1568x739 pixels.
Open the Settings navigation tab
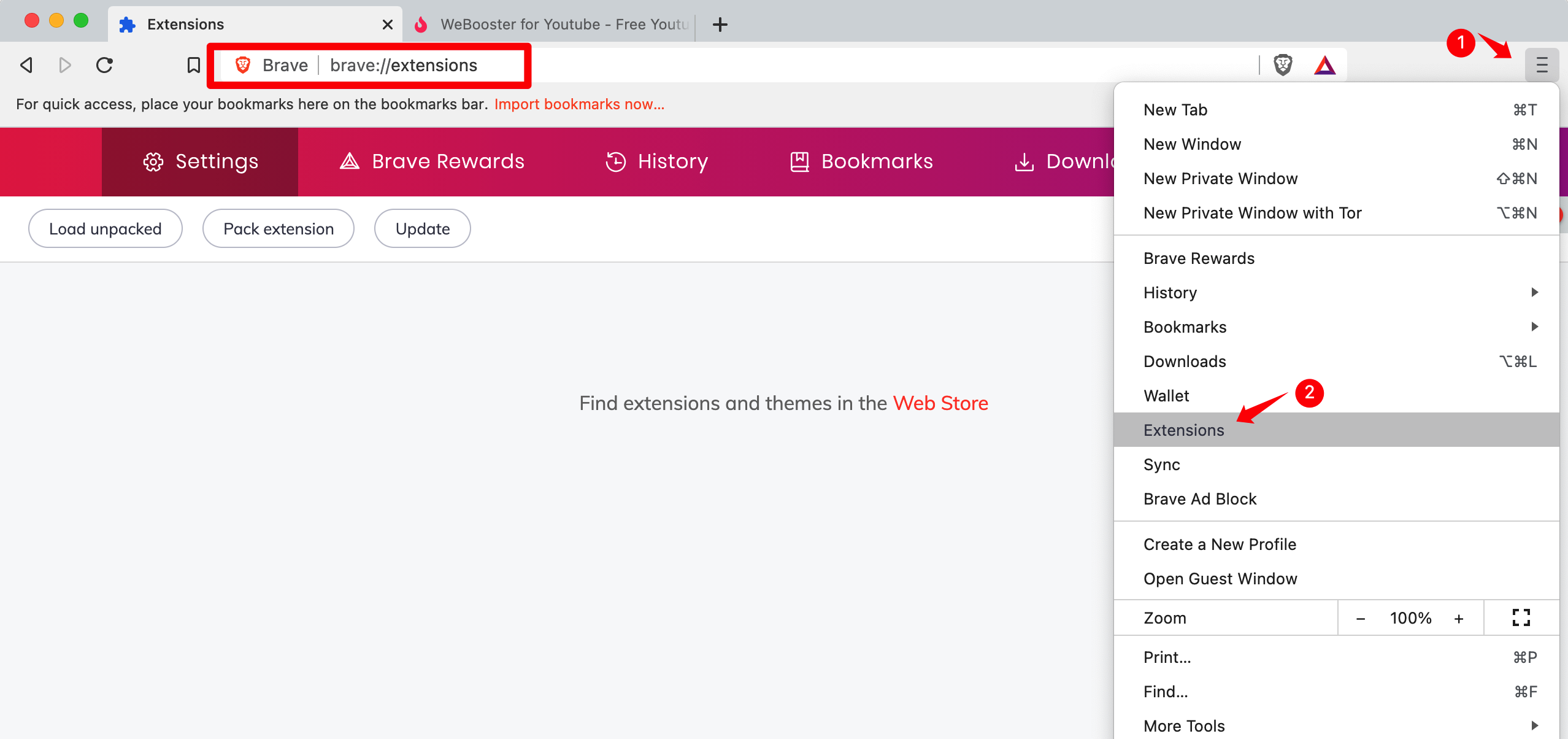(x=200, y=162)
